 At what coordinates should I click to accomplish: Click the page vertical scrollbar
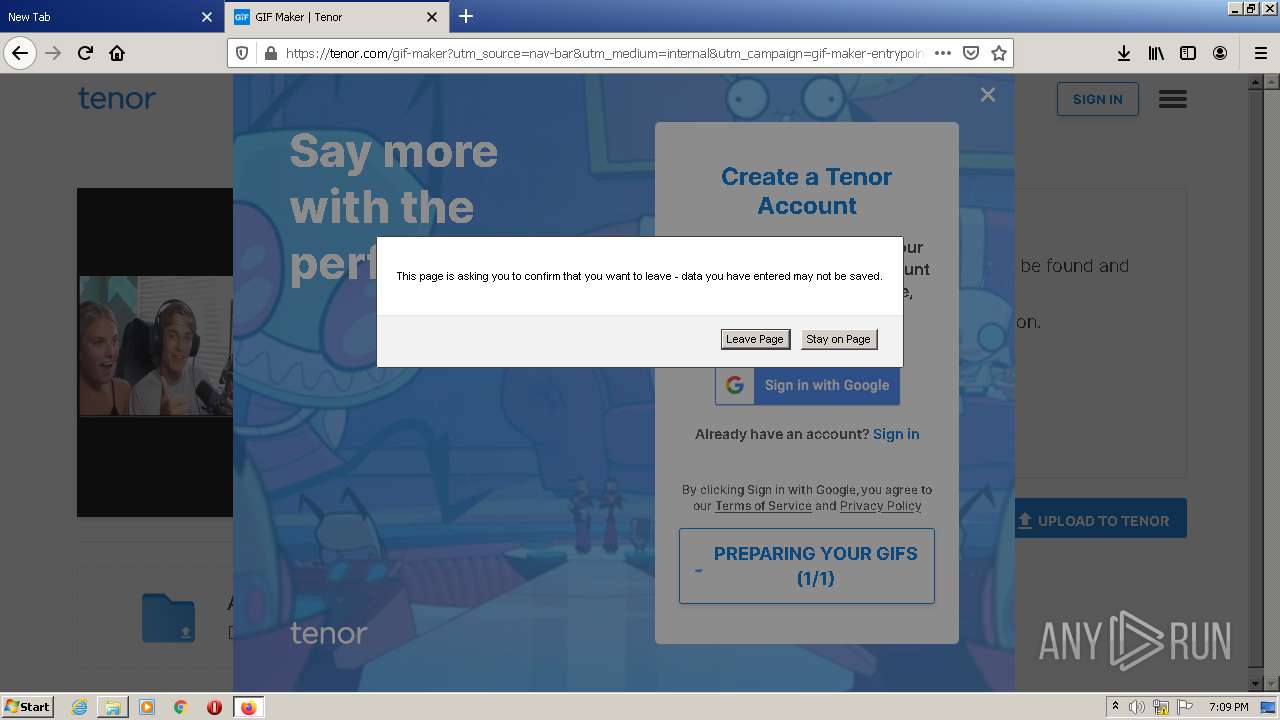coord(1257,382)
